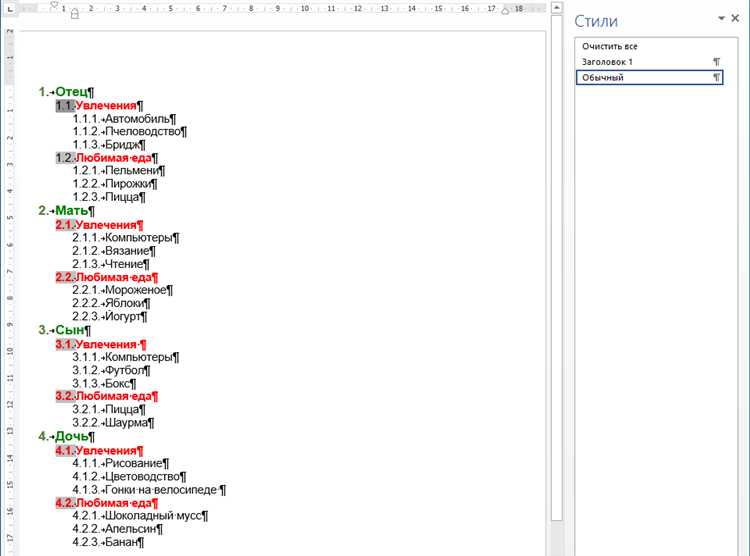This screenshot has height=556, width=750.
Task: Click the 2.2 Любимая еда subheading
Action: (107, 278)
